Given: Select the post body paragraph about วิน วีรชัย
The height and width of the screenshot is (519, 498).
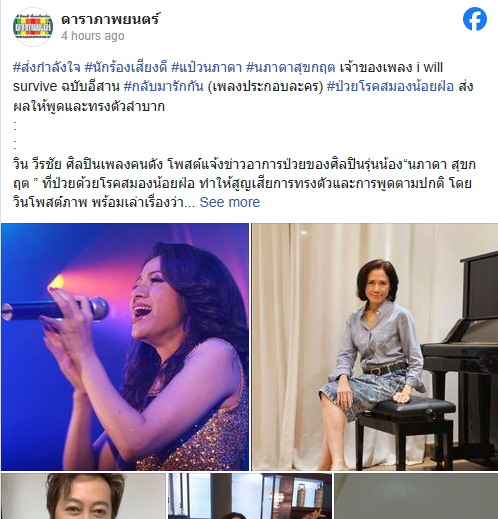Looking at the screenshot, I should (x=245, y=183).
